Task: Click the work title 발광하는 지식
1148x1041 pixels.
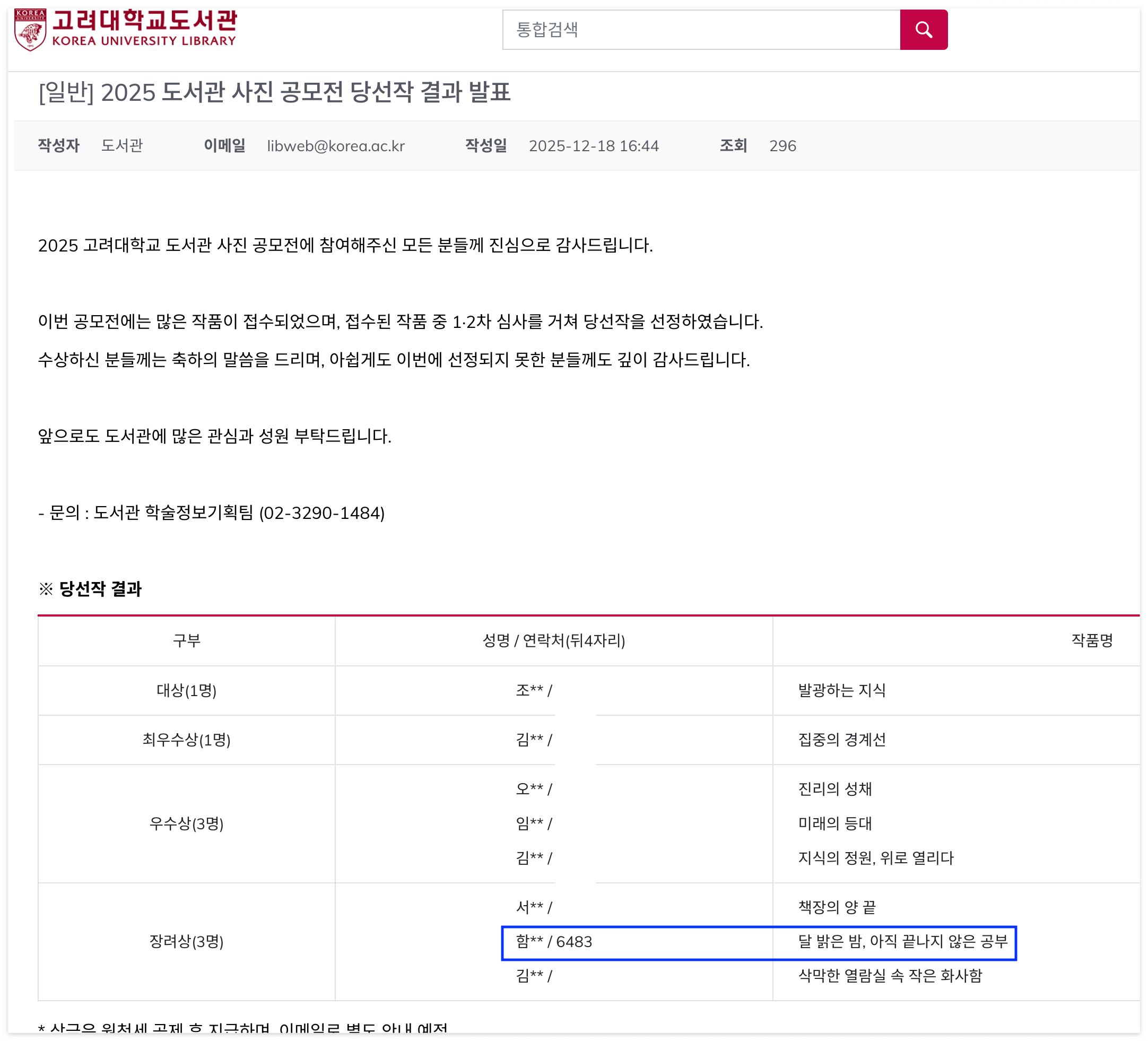Action: pyautogui.click(x=842, y=690)
